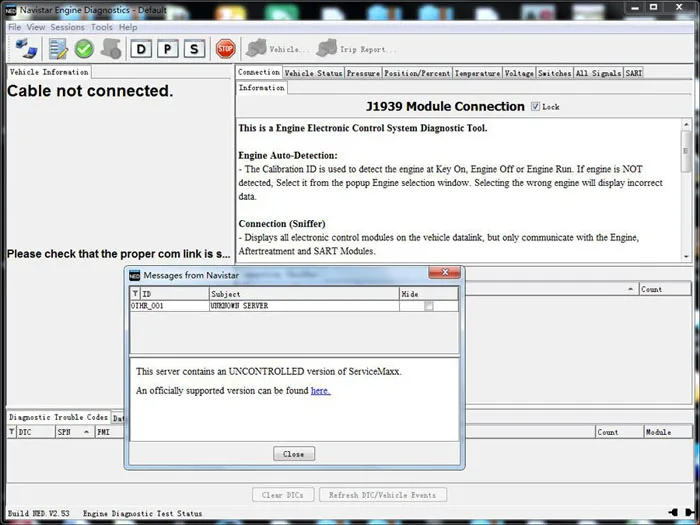
Task: Sort by ID column in Messages table
Action: click(175, 294)
